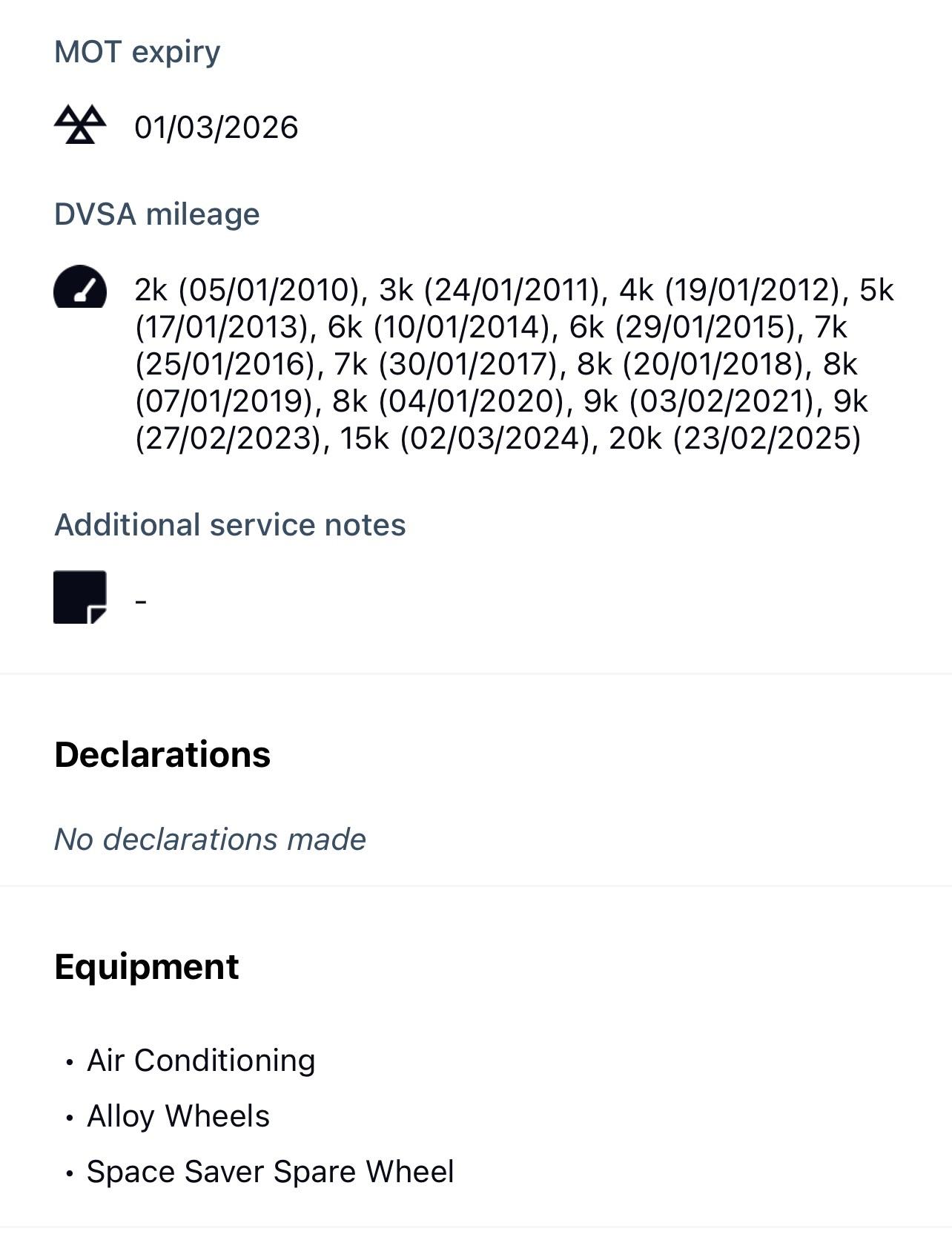Select the DVSA mileage label
Viewport: 952px width, 1243px height.
(x=156, y=214)
